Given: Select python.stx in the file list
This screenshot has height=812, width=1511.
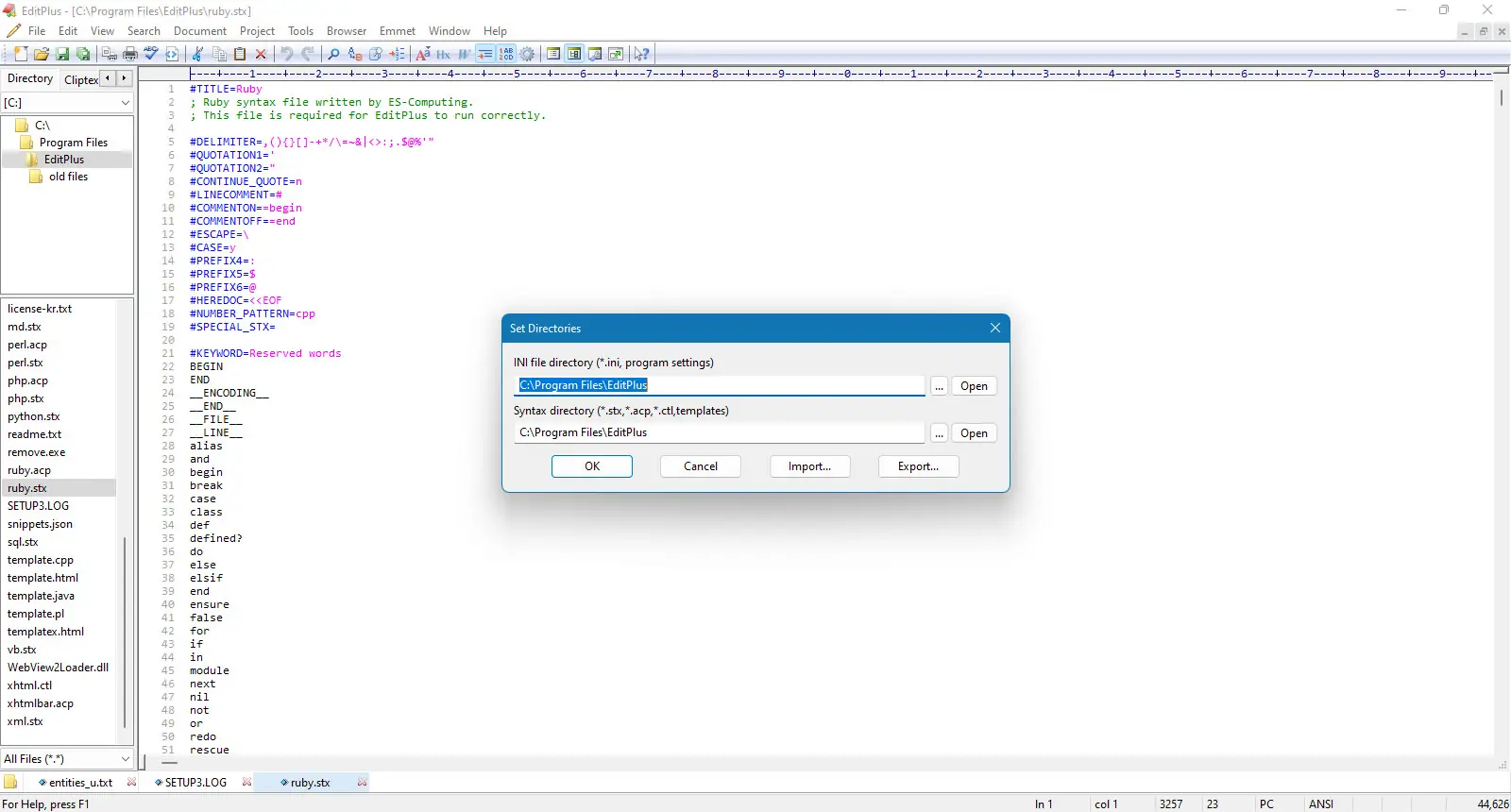Looking at the screenshot, I should click(34, 416).
